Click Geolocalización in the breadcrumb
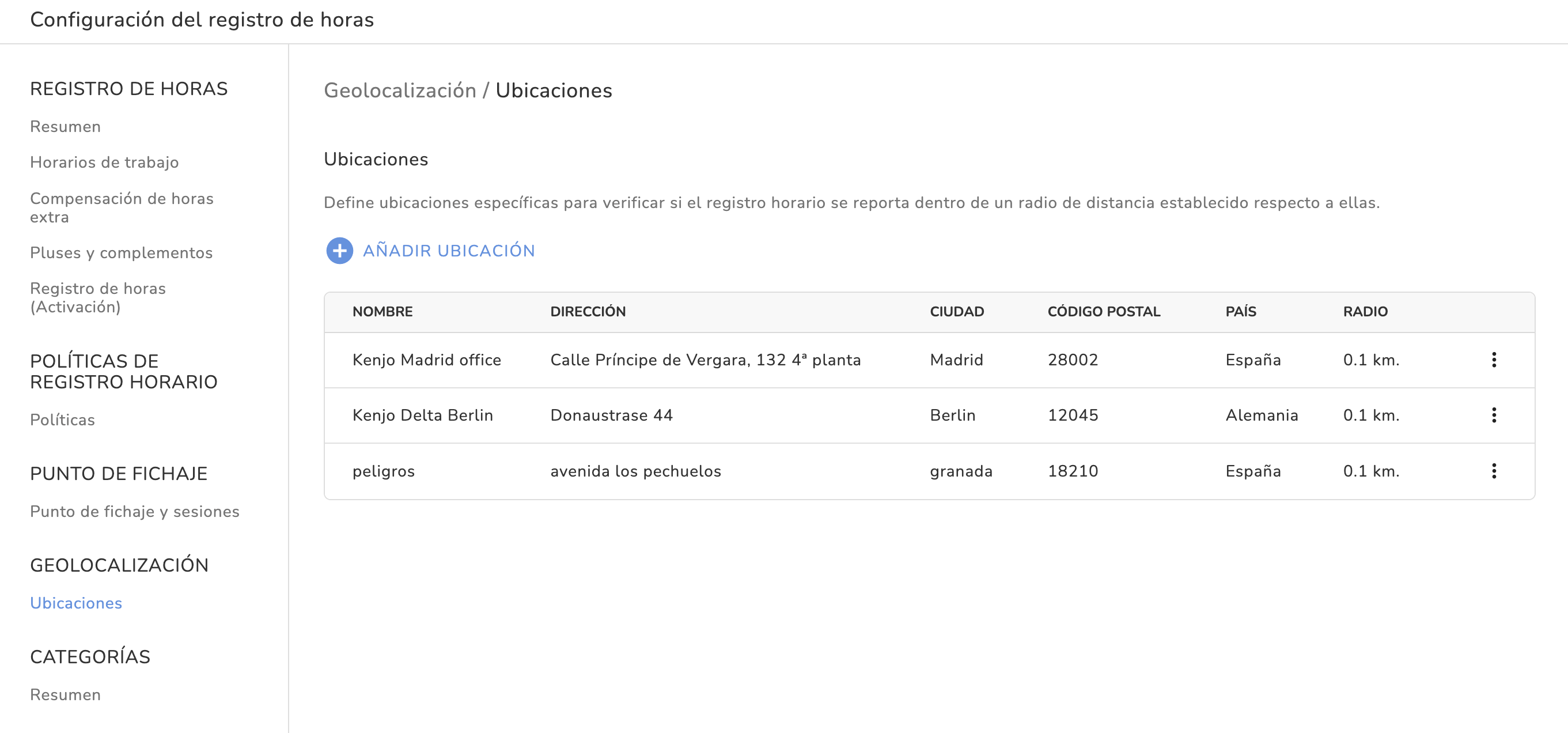 pyautogui.click(x=399, y=90)
